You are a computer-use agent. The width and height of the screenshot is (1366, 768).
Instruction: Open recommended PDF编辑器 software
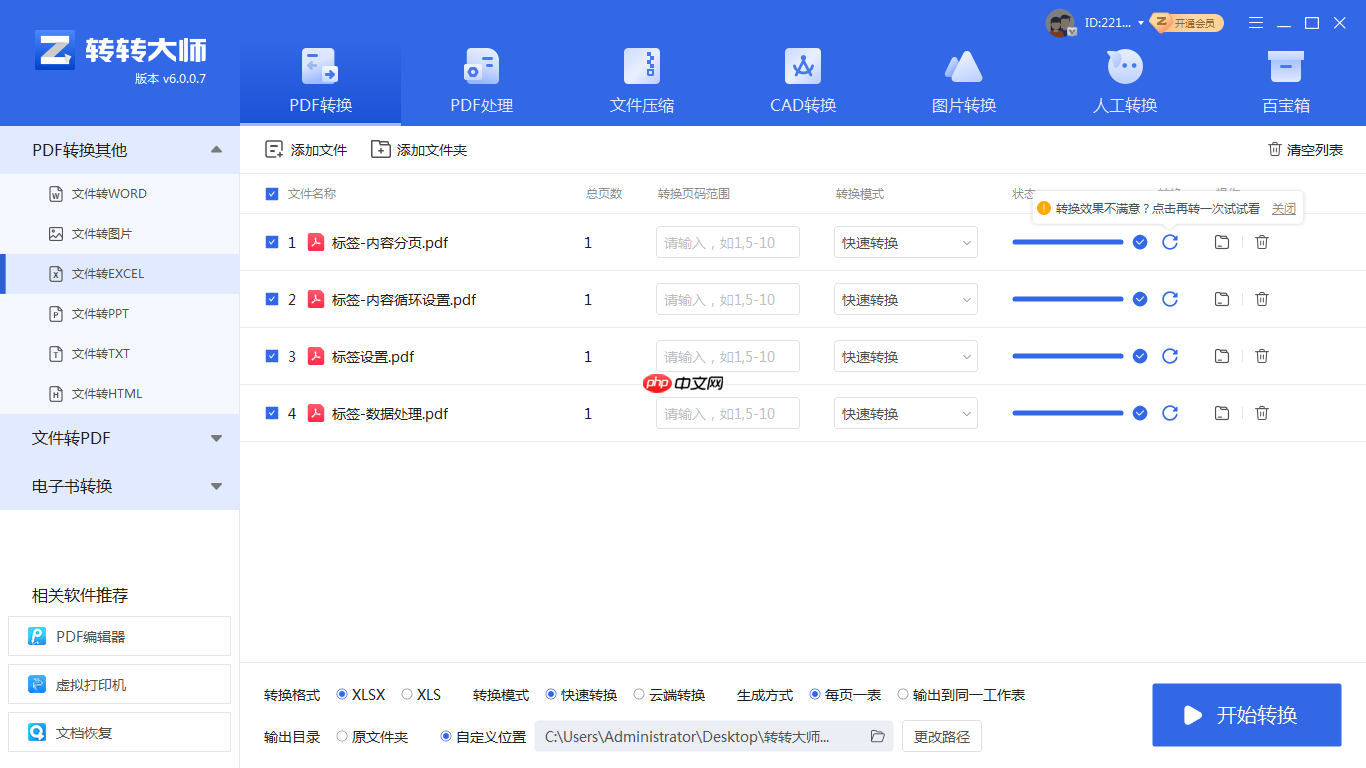click(119, 636)
